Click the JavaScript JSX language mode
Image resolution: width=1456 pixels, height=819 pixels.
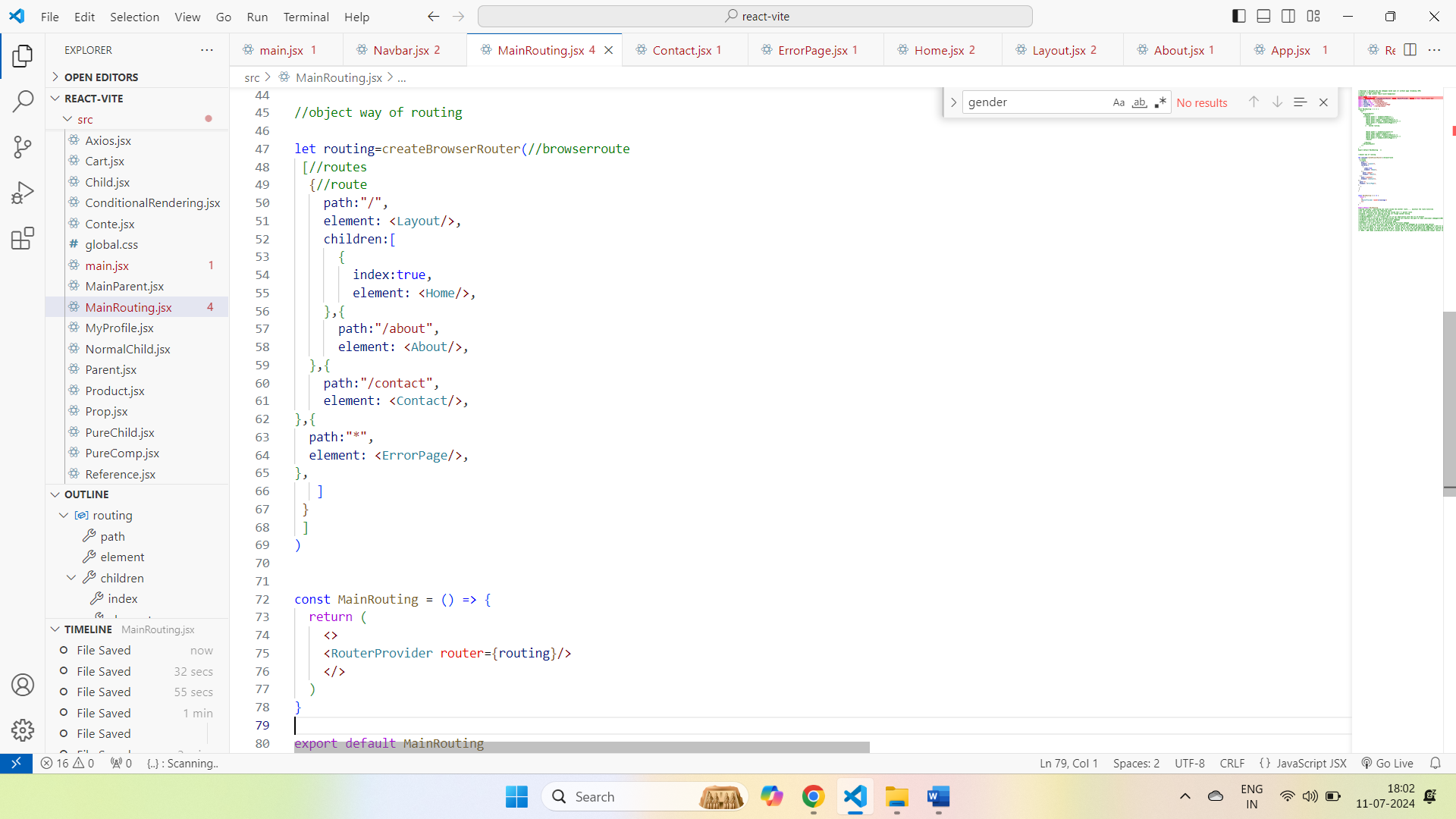1310,764
